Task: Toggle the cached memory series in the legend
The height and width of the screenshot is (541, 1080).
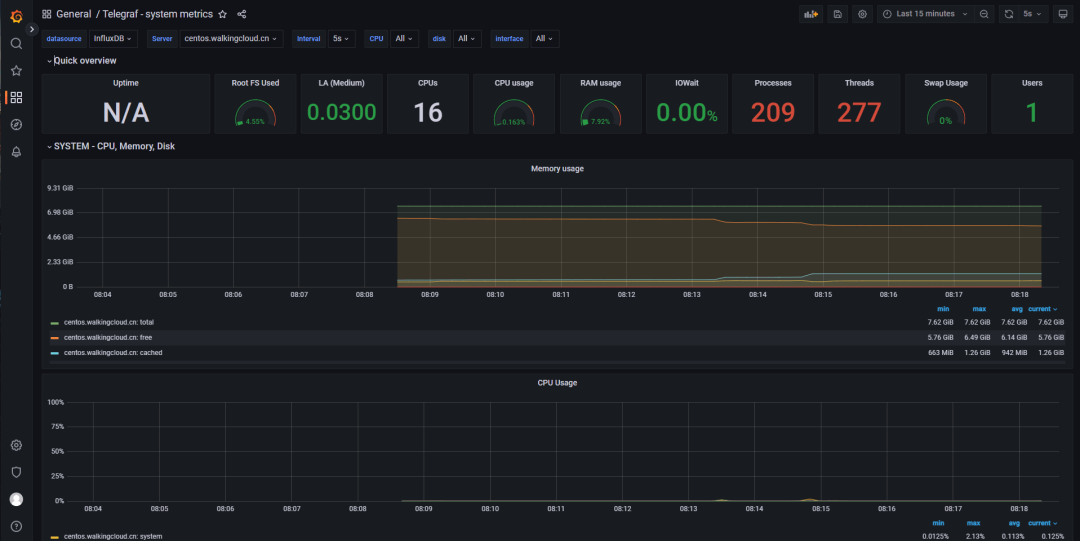Action: 112,353
